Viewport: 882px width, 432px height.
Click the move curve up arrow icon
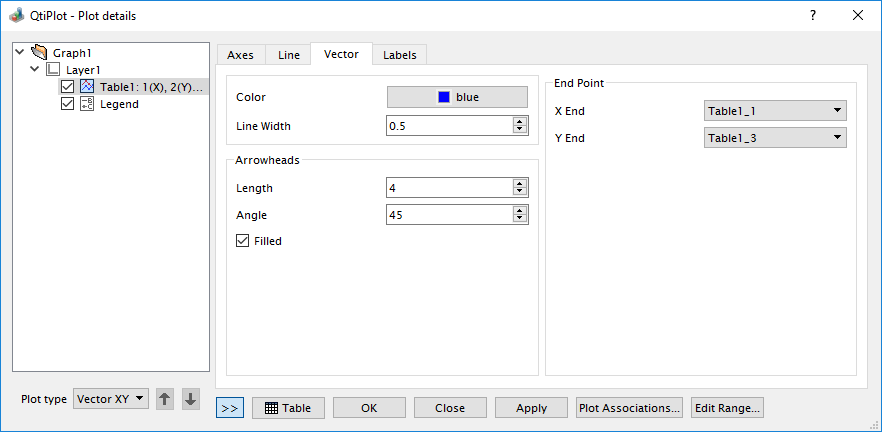click(165, 399)
